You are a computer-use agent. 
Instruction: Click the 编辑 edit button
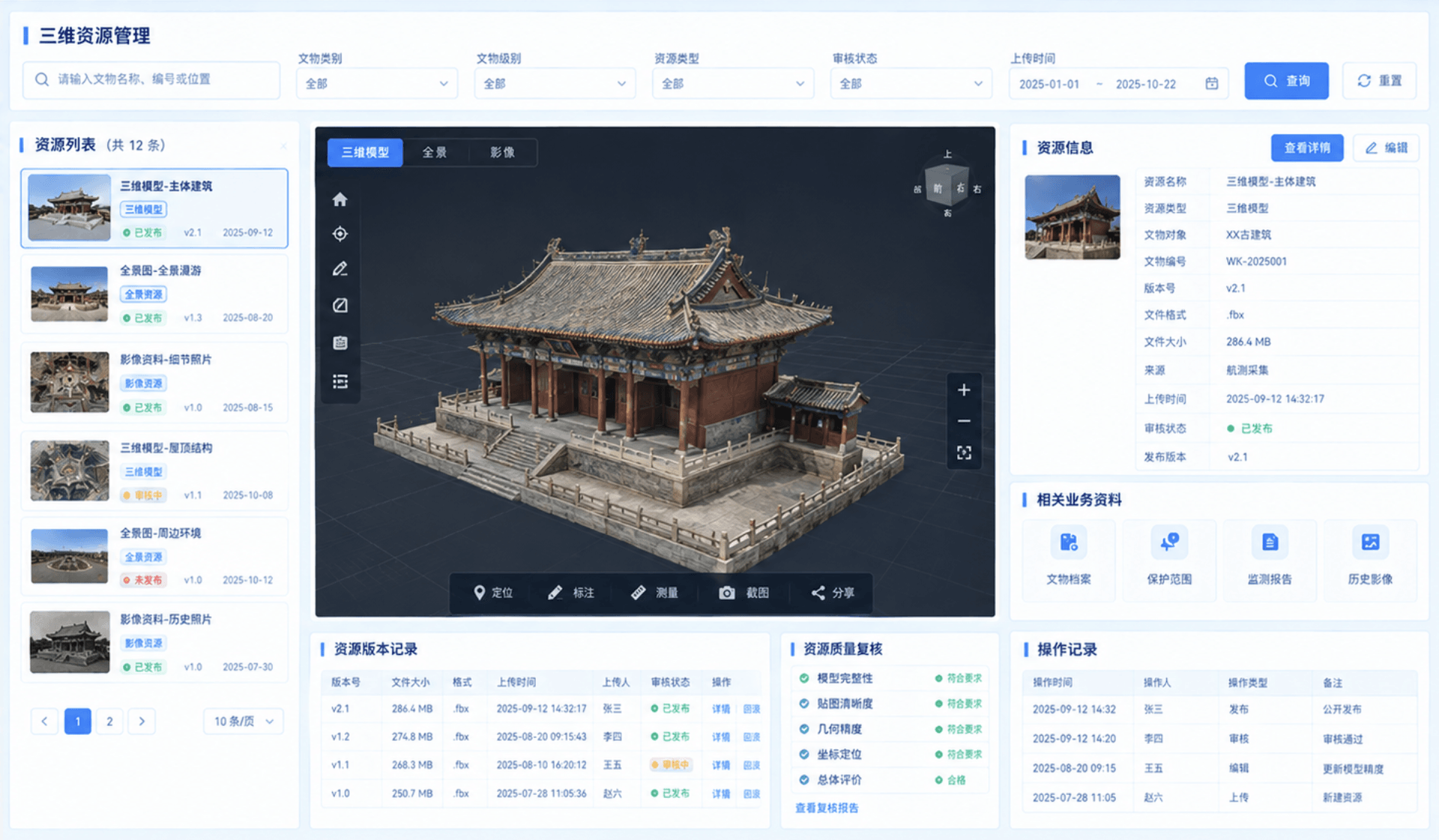pyautogui.click(x=1386, y=148)
